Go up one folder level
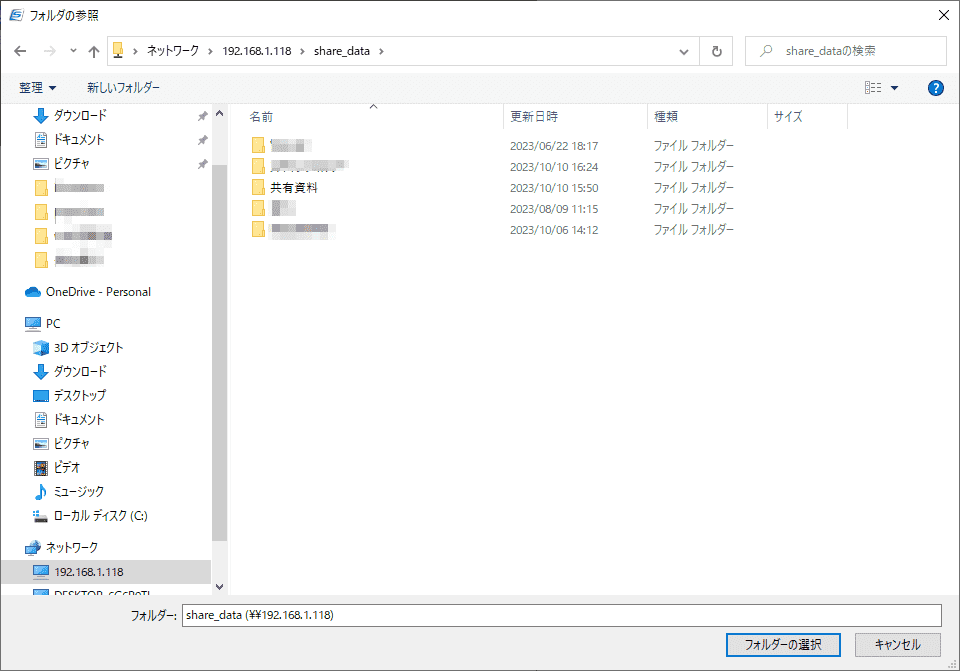 (94, 51)
